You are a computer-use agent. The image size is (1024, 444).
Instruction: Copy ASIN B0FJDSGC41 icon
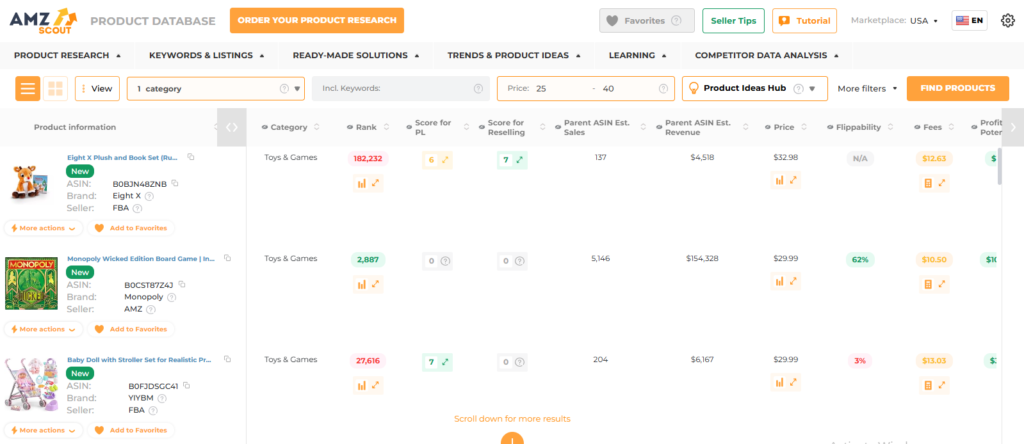pos(186,385)
